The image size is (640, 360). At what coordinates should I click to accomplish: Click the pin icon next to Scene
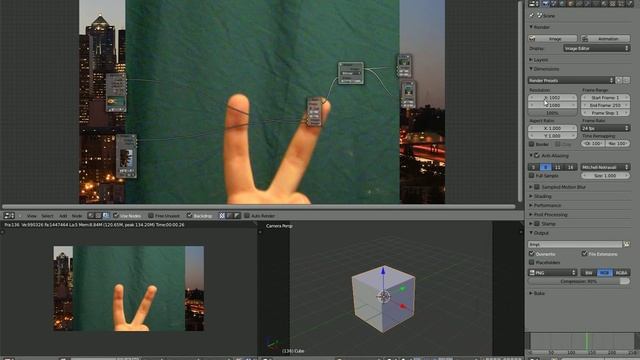point(531,16)
